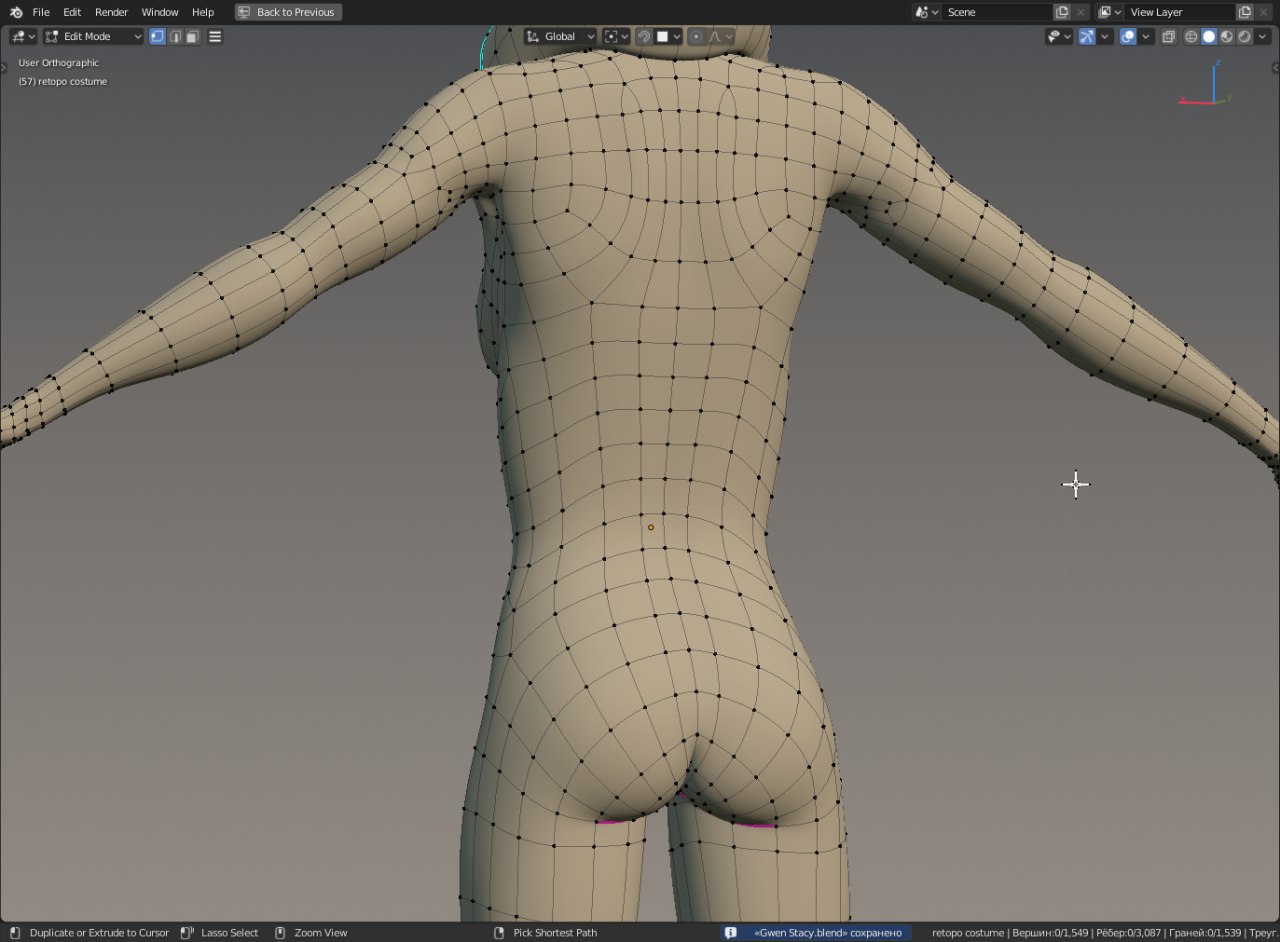Click the orange object origin dot
1280x942 pixels.
651,527
